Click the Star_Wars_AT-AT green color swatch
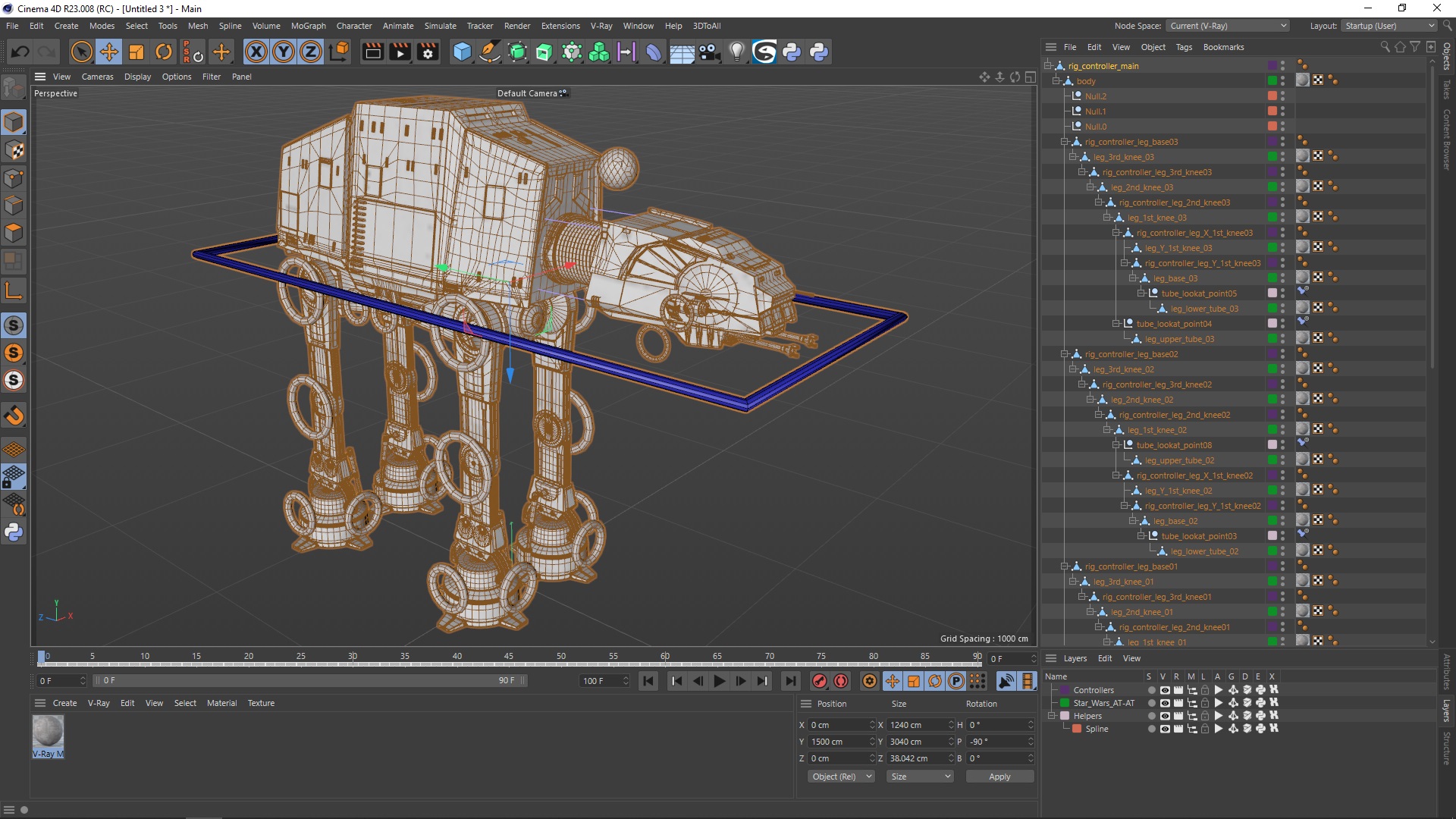 [x=1065, y=703]
